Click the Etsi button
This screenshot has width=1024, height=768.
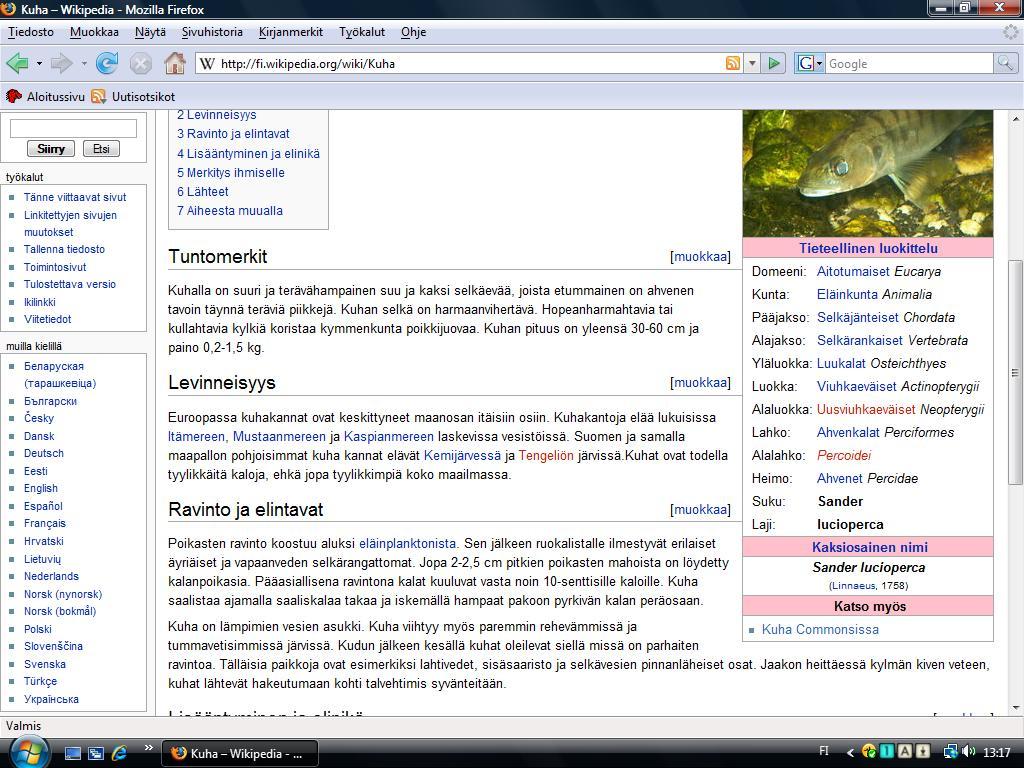click(x=101, y=149)
